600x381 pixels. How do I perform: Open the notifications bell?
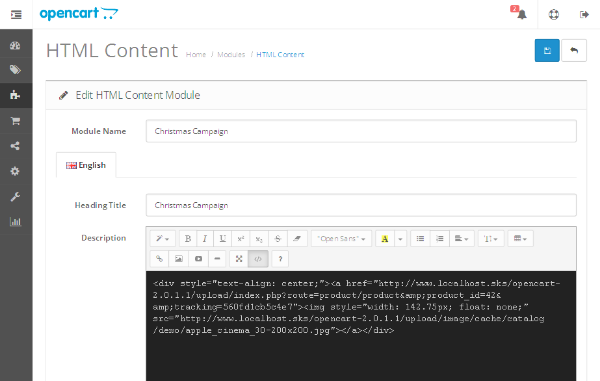(x=521, y=14)
